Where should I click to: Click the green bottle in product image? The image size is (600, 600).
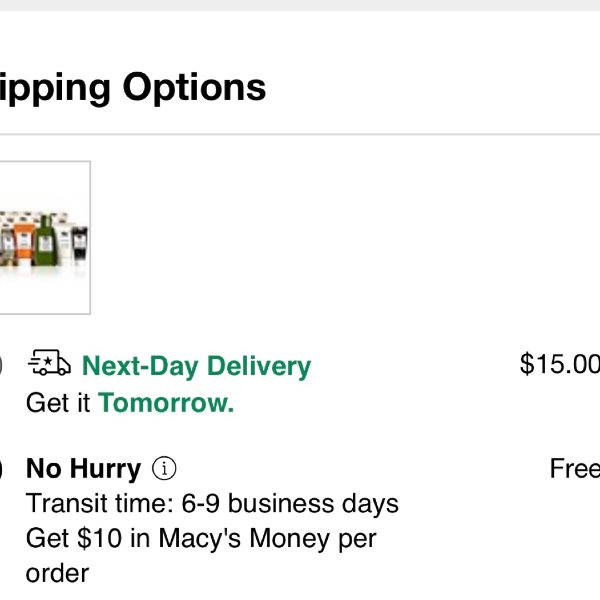click(x=46, y=240)
